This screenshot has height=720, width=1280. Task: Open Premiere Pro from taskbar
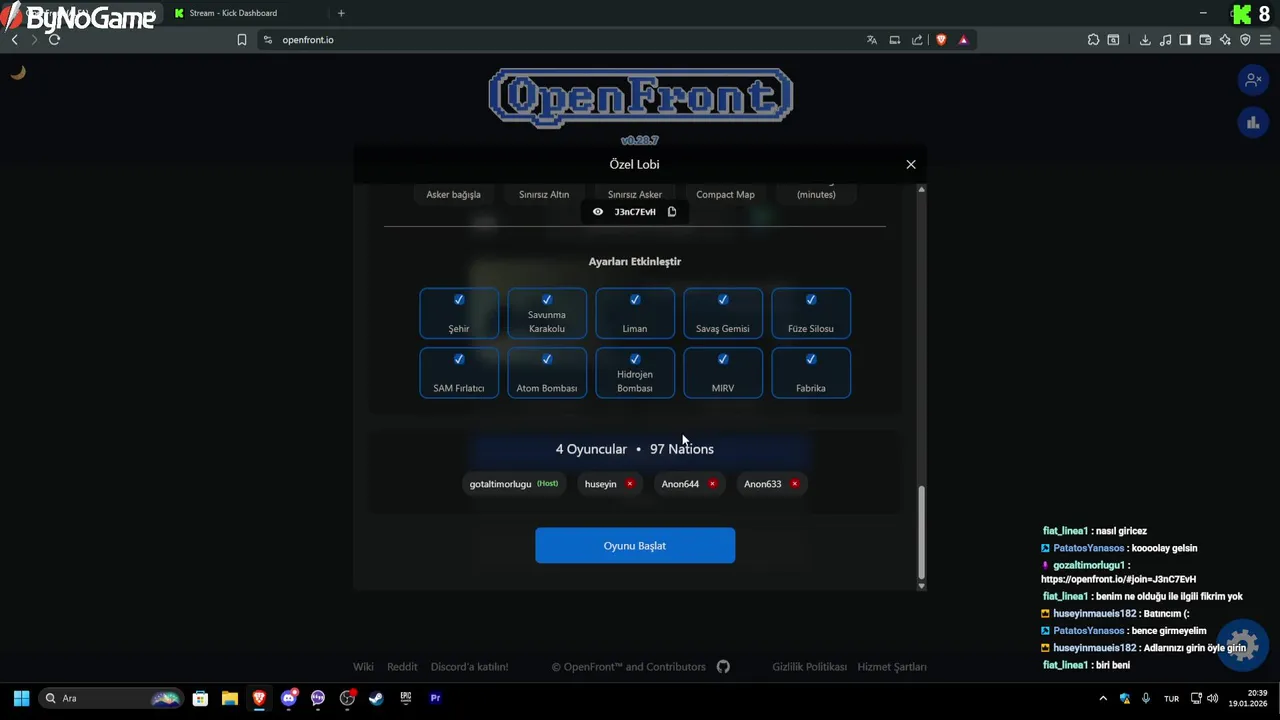pyautogui.click(x=435, y=698)
